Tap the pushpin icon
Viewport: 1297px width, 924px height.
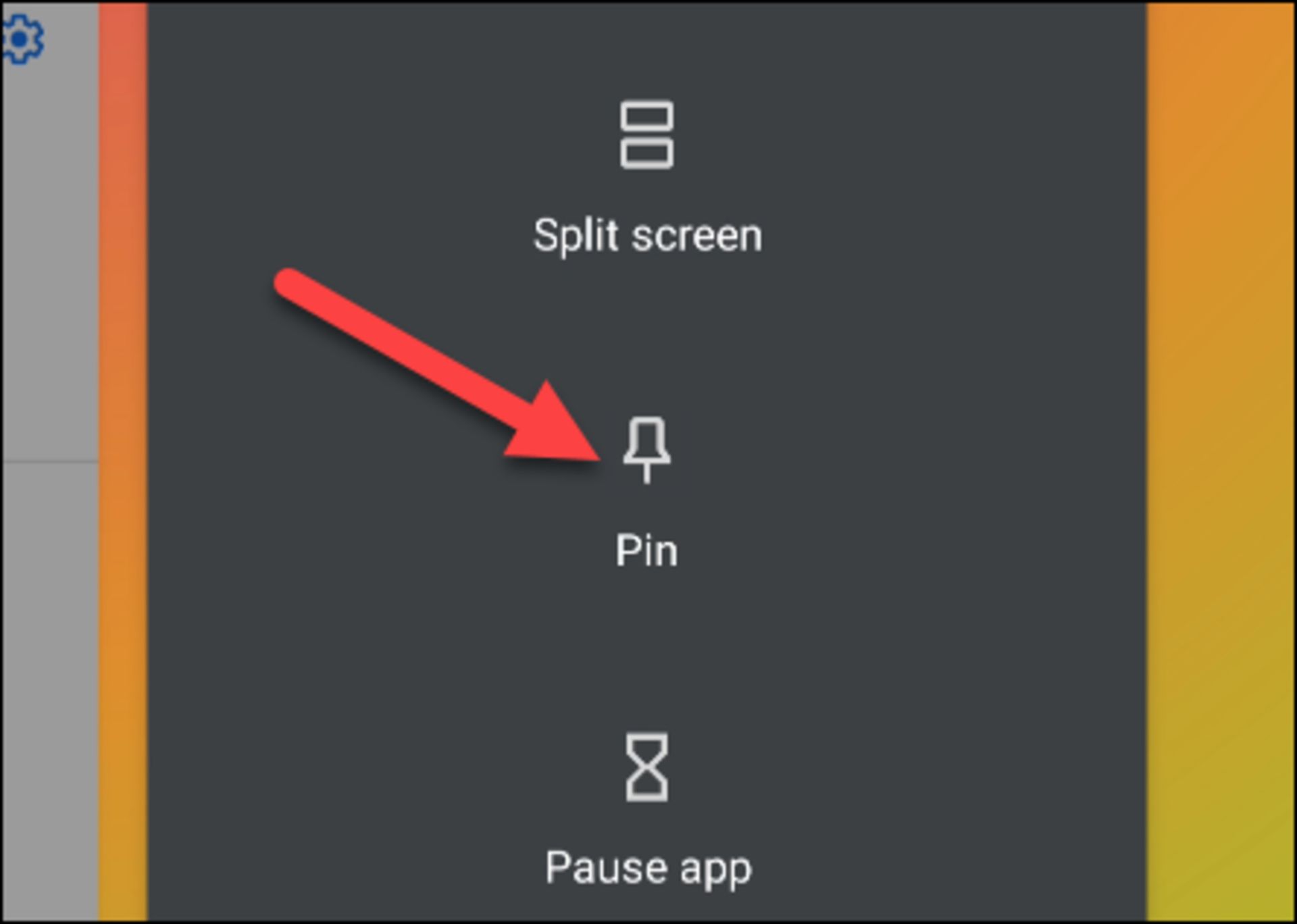pyautogui.click(x=646, y=451)
